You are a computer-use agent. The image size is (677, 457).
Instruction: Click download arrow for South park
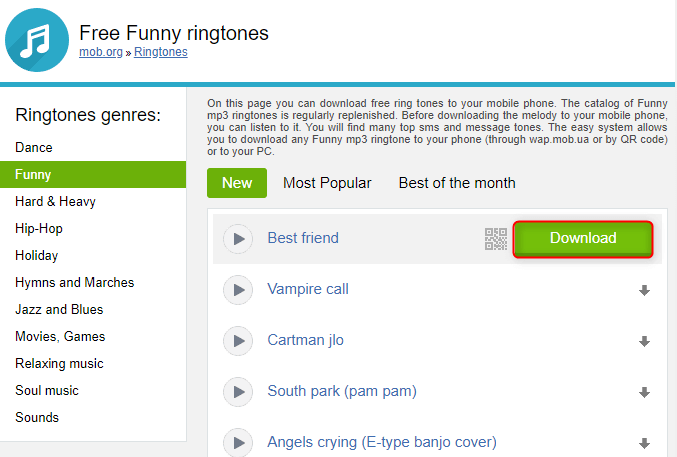pos(644,392)
